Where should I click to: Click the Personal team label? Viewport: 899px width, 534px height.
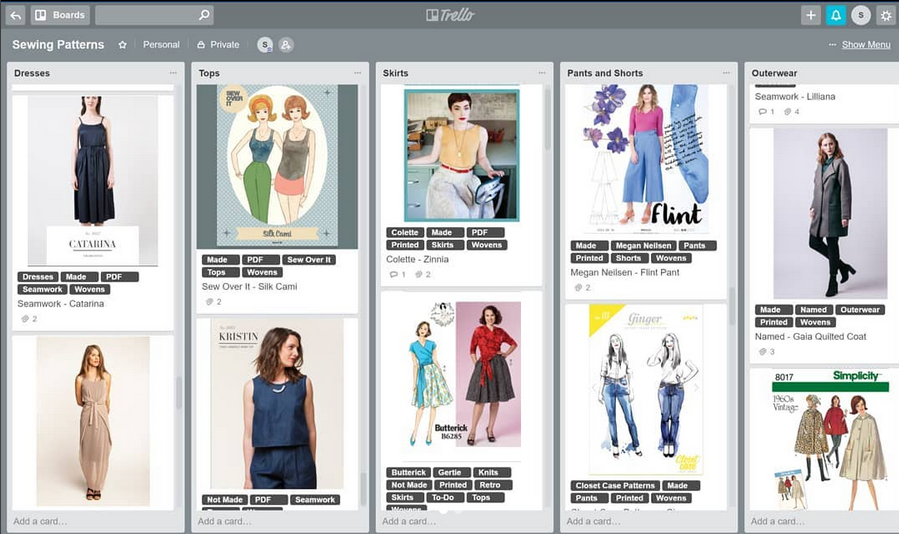[x=161, y=45]
